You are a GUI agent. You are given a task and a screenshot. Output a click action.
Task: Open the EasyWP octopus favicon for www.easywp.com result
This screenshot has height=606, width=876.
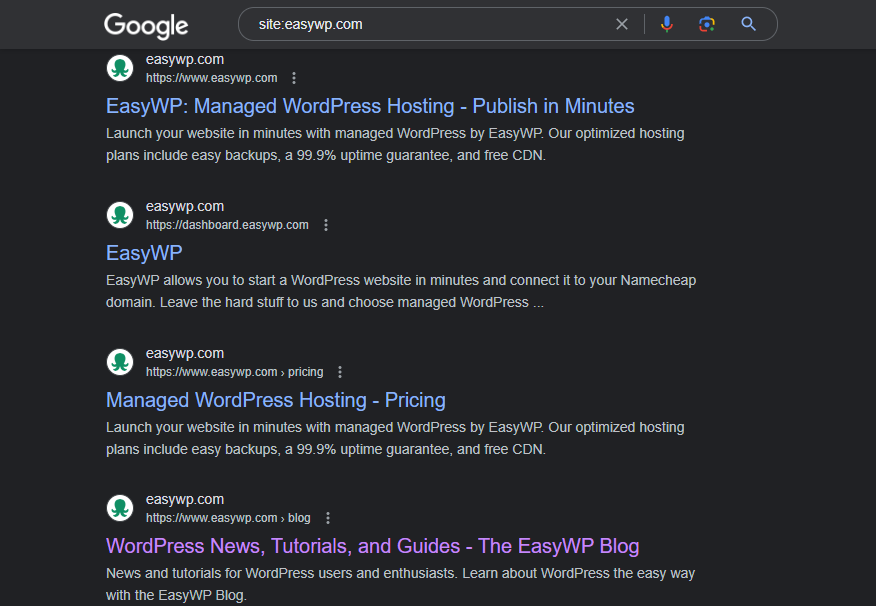pos(120,68)
